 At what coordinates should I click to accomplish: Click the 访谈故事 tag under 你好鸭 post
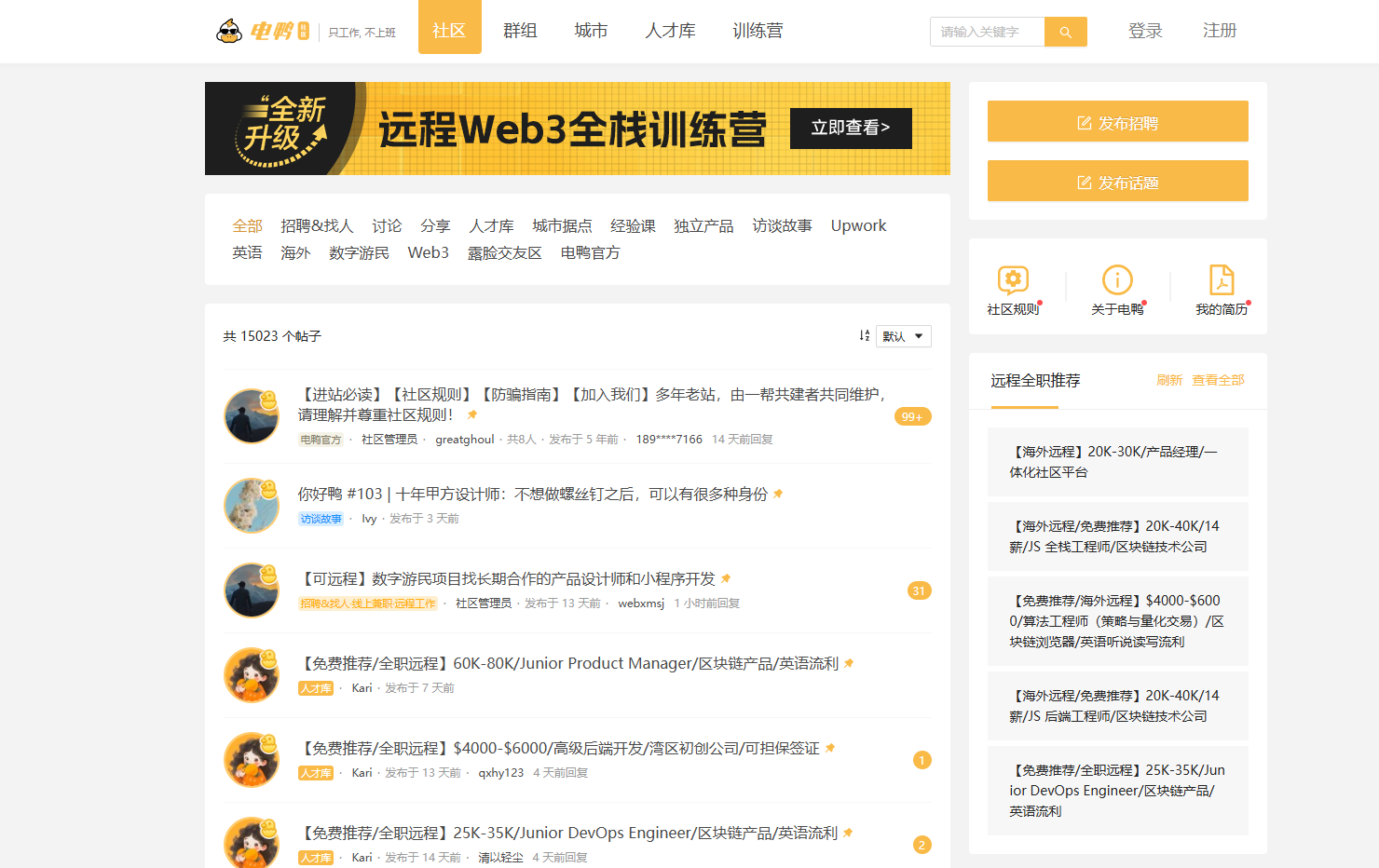(321, 519)
